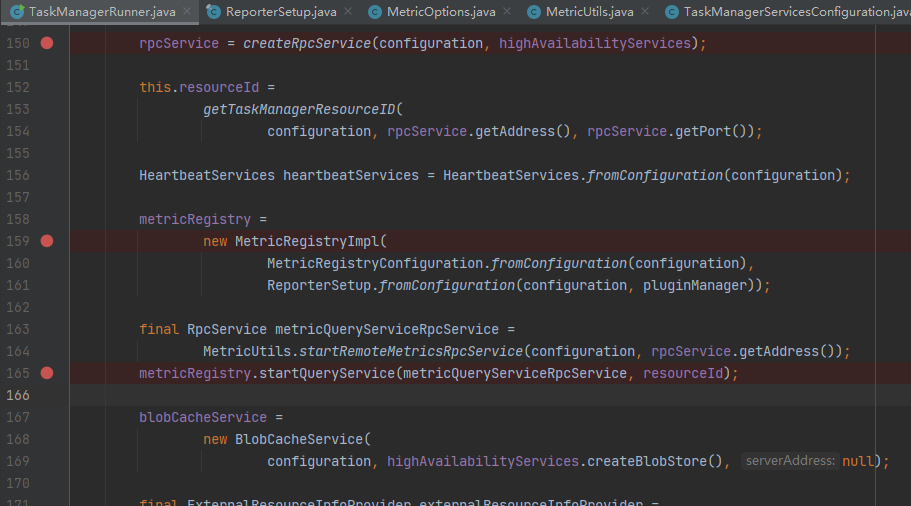This screenshot has width=911, height=506.
Task: Open the ReporterSetup.java tab
Action: pos(281,12)
